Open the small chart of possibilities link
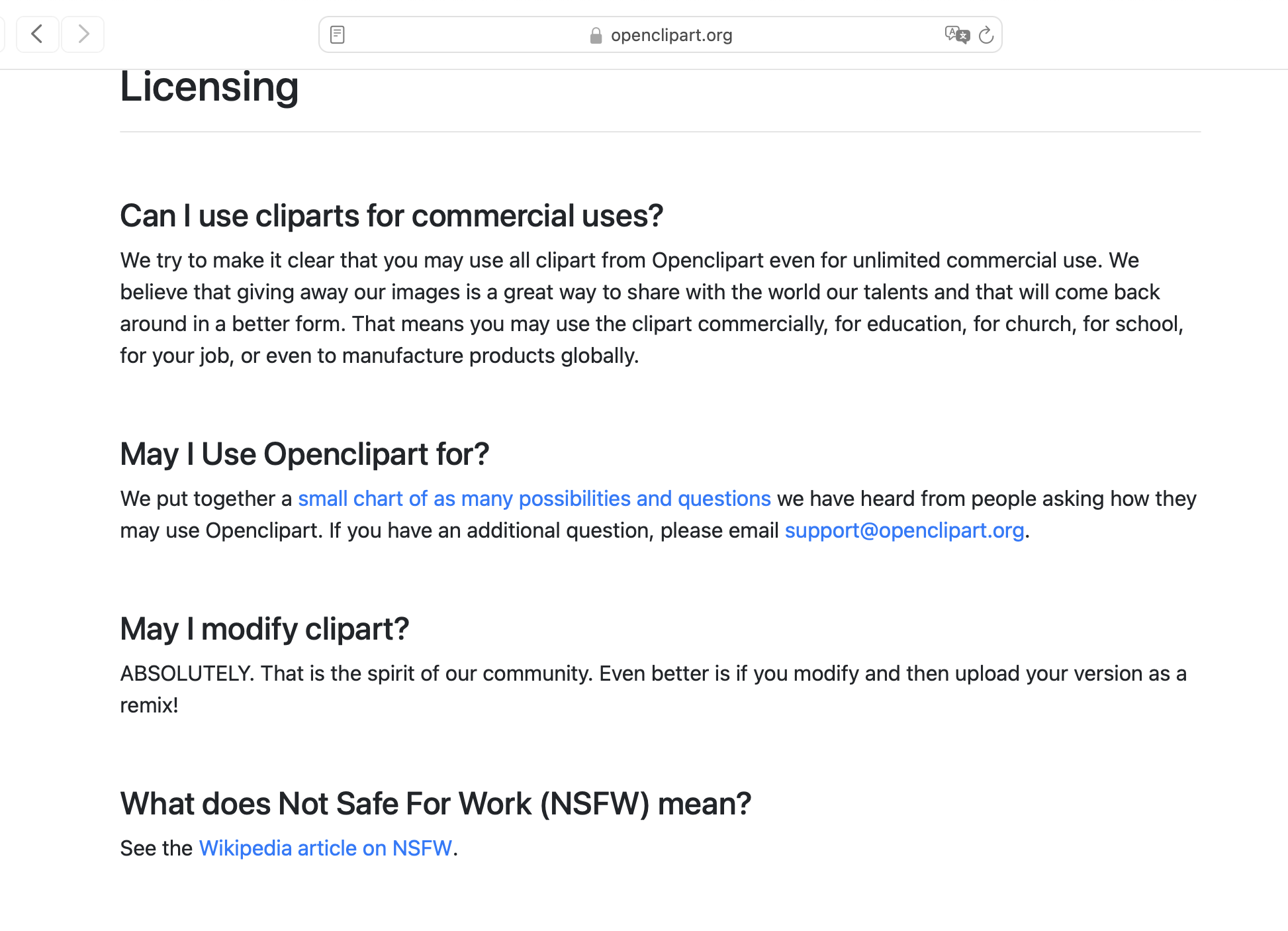The height and width of the screenshot is (931, 1288). click(x=534, y=499)
